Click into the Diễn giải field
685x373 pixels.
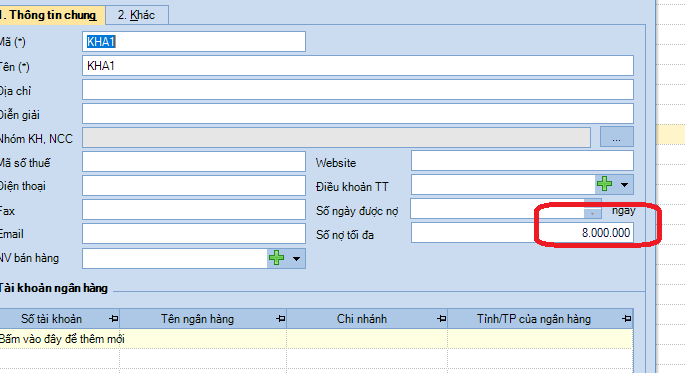pyautogui.click(x=358, y=114)
